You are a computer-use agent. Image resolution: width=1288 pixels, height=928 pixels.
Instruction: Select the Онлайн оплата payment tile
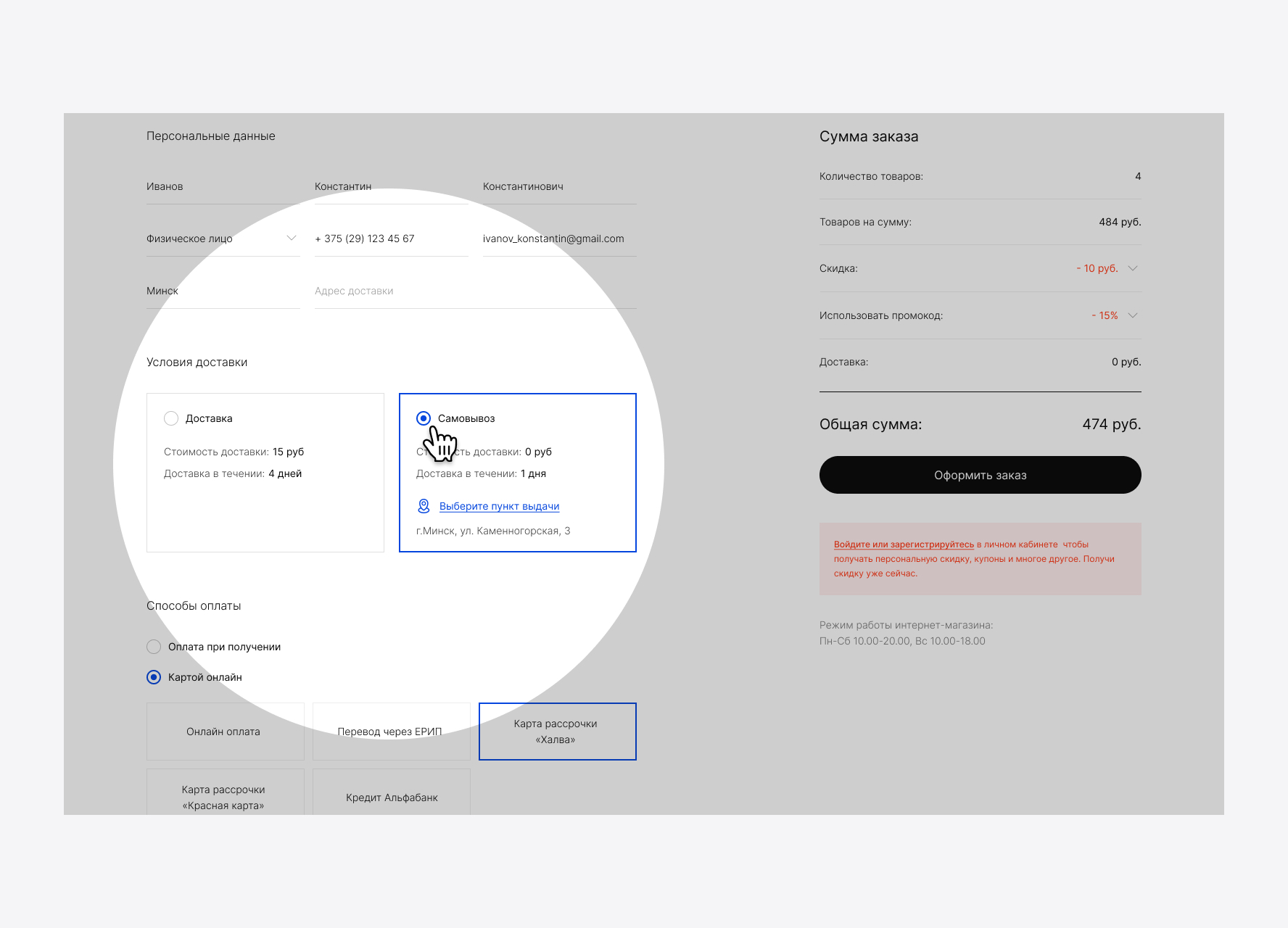(x=225, y=732)
